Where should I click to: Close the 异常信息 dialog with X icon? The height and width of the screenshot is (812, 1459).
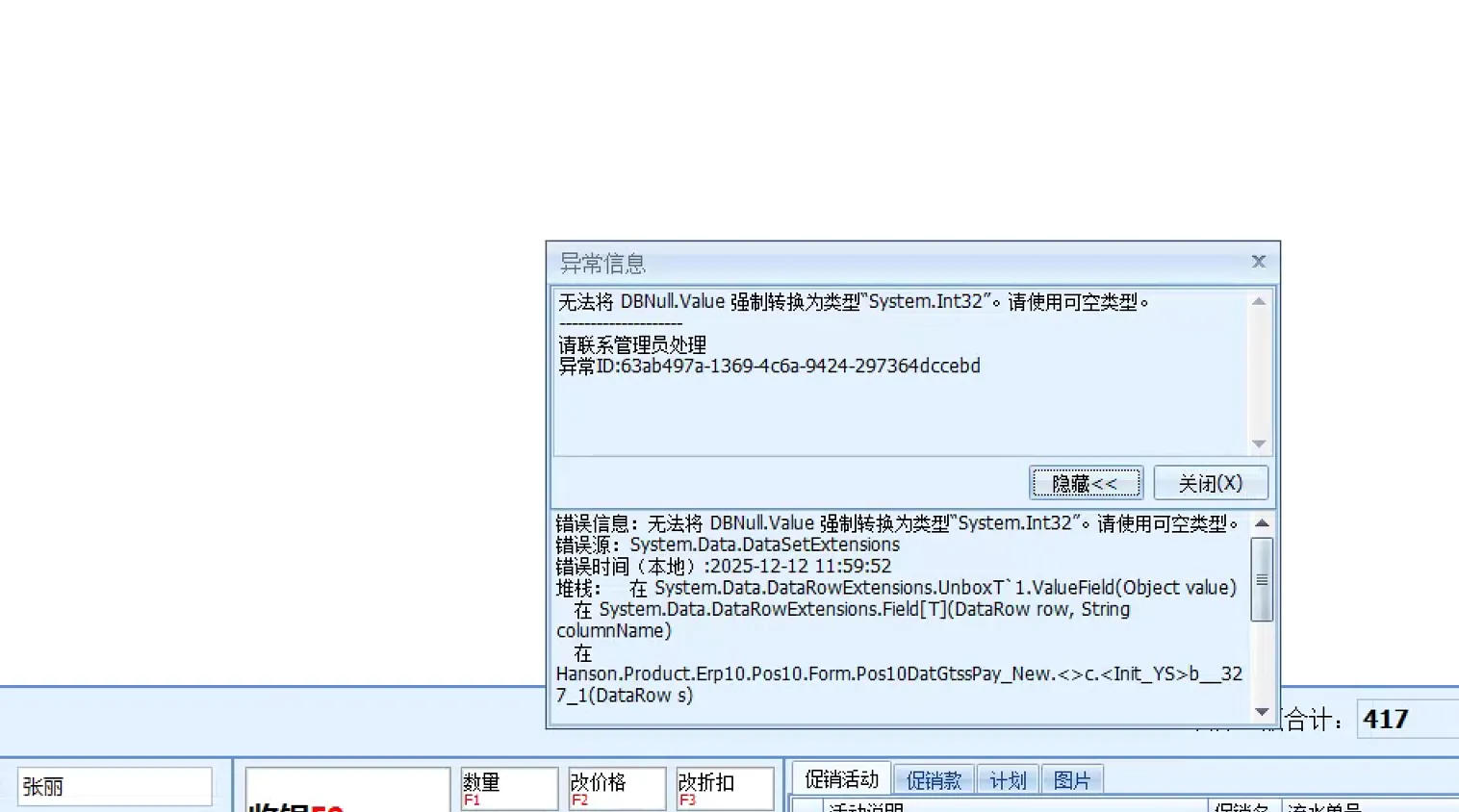[x=1258, y=262]
